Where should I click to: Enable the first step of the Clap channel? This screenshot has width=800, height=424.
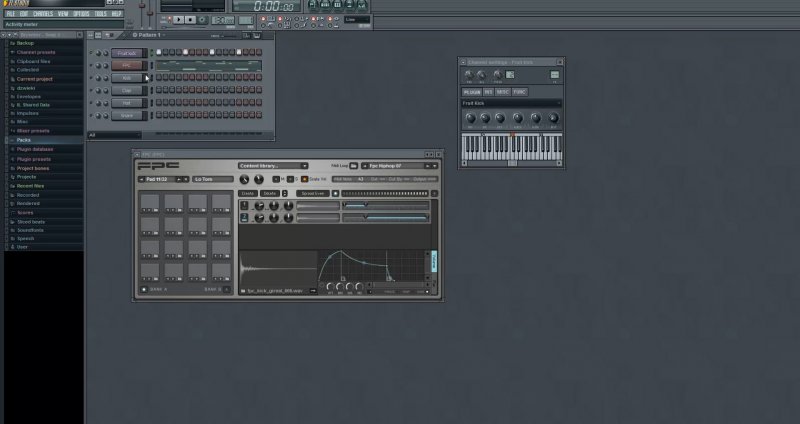click(x=157, y=90)
